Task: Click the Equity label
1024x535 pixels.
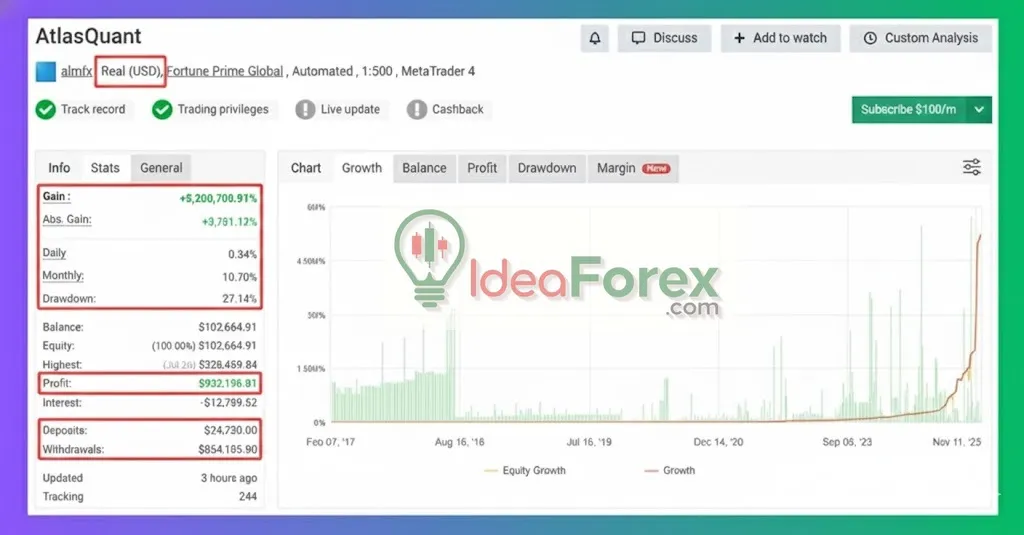Action: (59, 346)
